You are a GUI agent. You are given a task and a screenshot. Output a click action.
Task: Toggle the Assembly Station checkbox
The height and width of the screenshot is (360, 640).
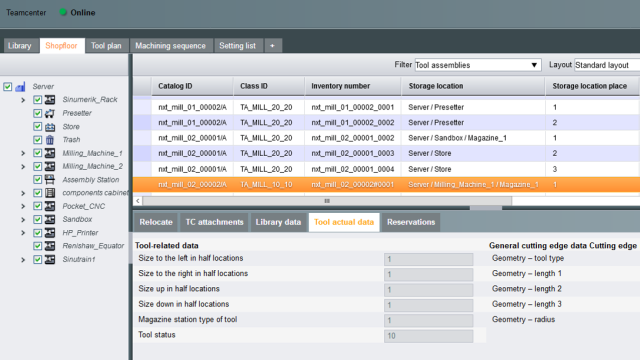pos(38,180)
